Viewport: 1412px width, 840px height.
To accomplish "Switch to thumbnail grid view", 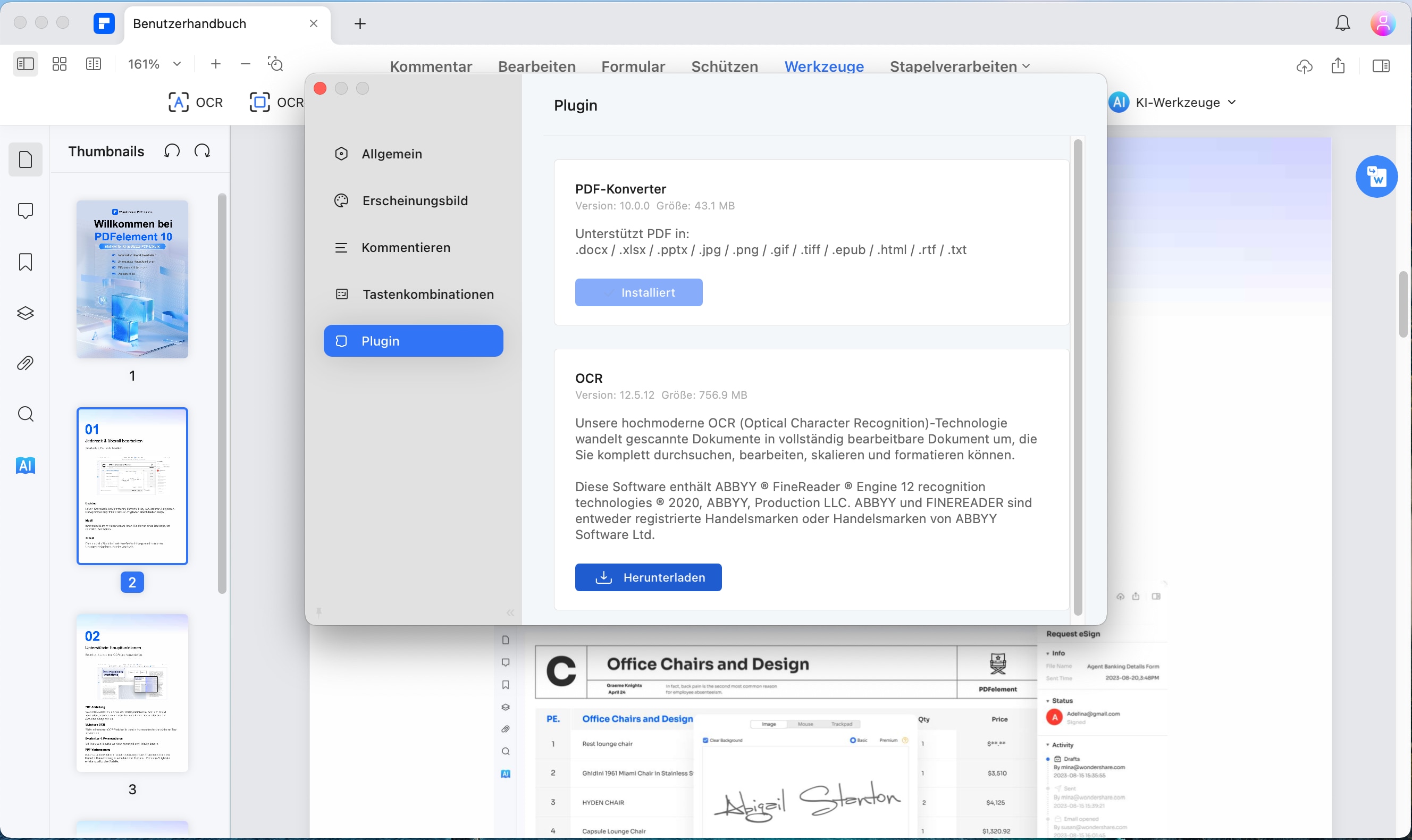I will point(60,64).
